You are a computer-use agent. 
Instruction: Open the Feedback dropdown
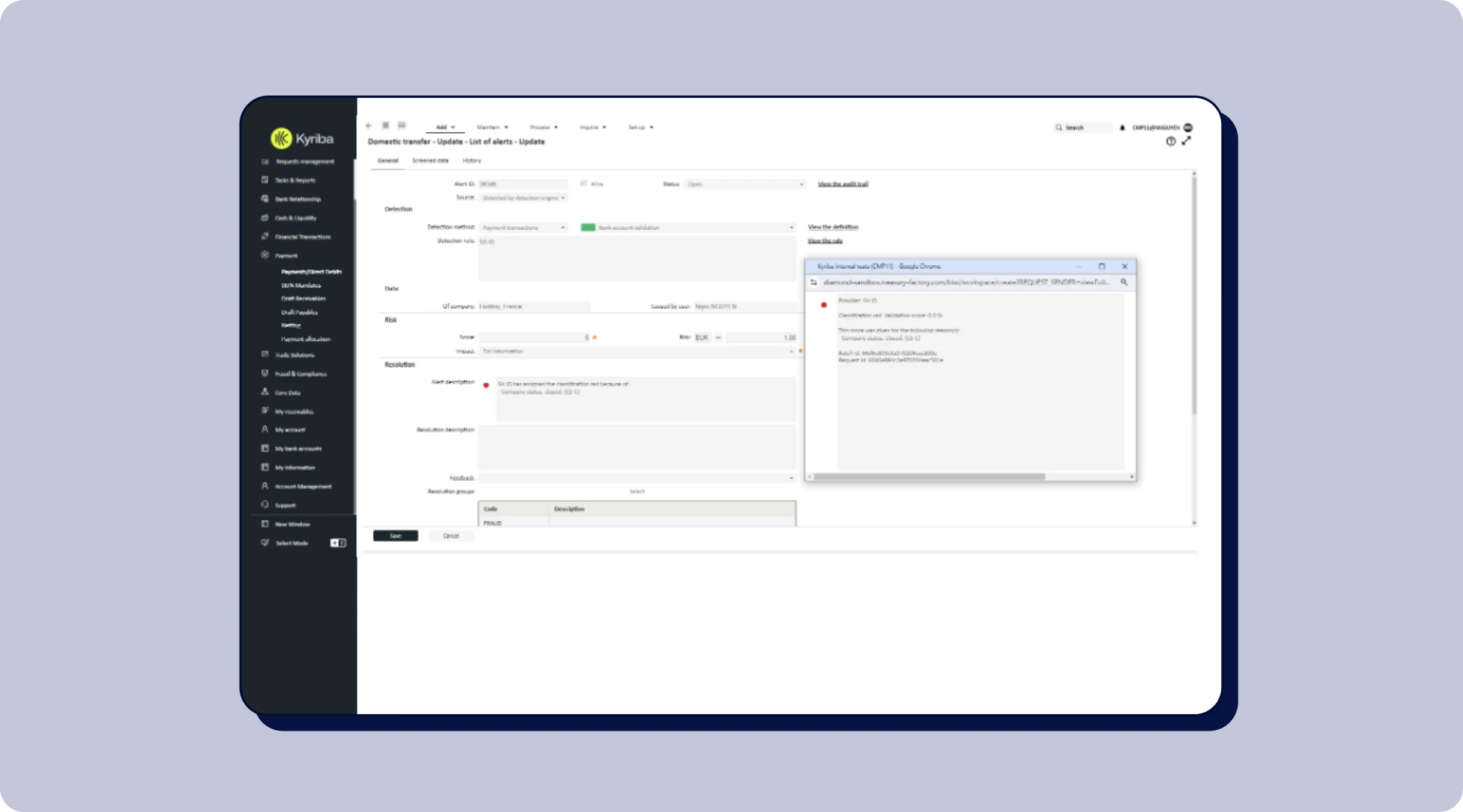[637, 478]
